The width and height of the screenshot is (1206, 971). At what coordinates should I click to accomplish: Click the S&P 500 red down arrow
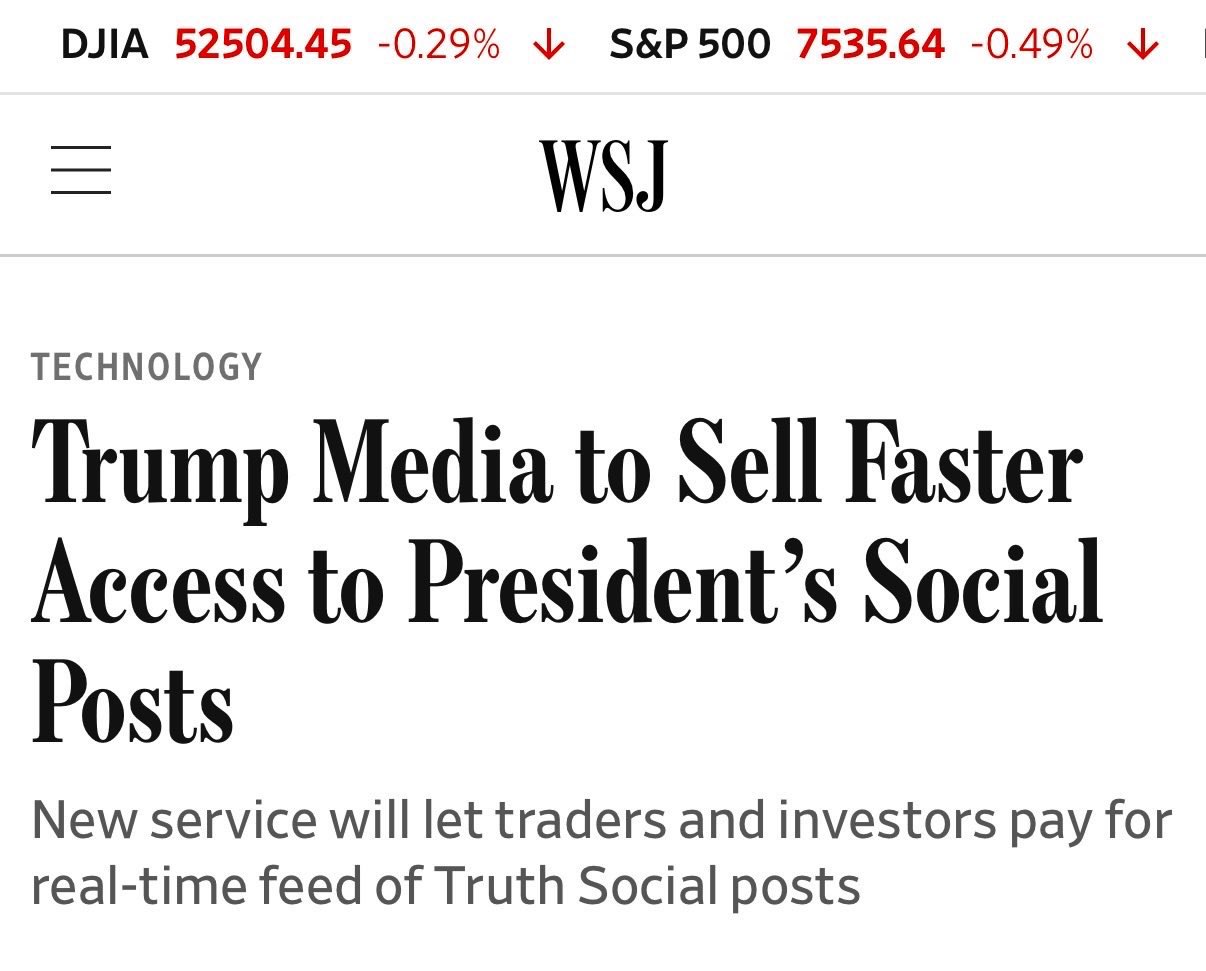point(1142,45)
